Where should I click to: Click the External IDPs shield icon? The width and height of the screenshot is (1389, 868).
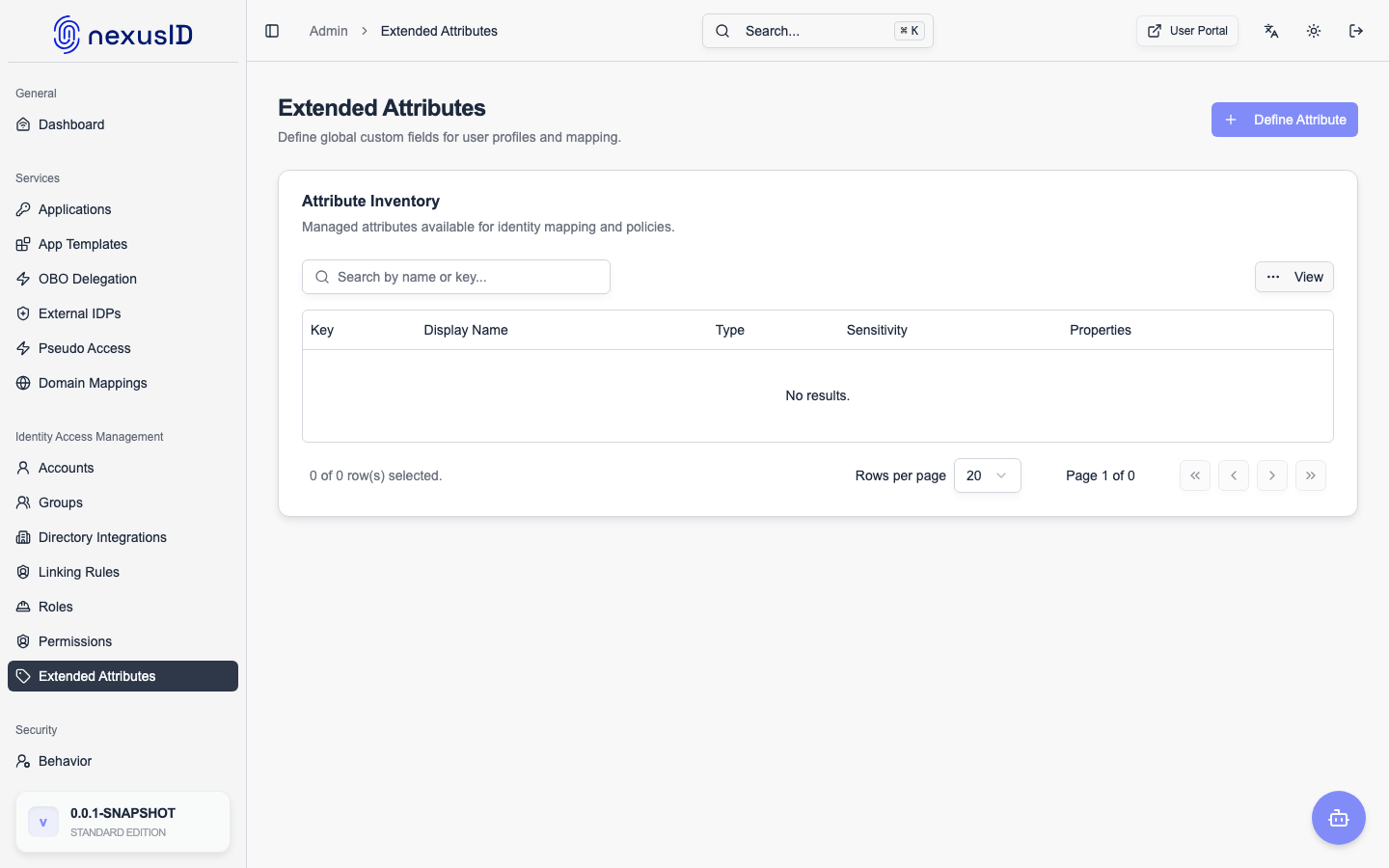coord(23,313)
